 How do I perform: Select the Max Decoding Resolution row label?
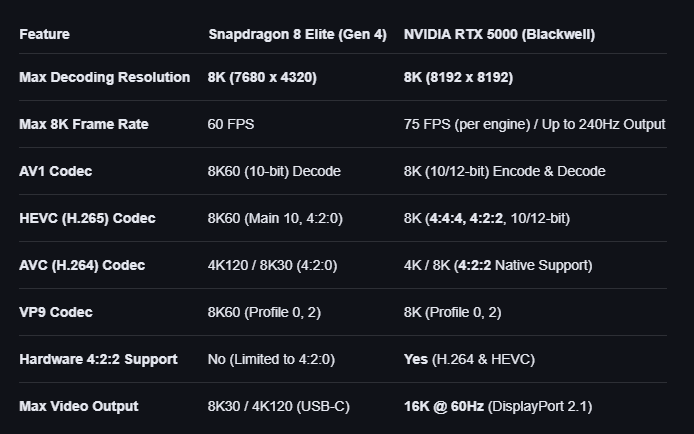[x=104, y=77]
